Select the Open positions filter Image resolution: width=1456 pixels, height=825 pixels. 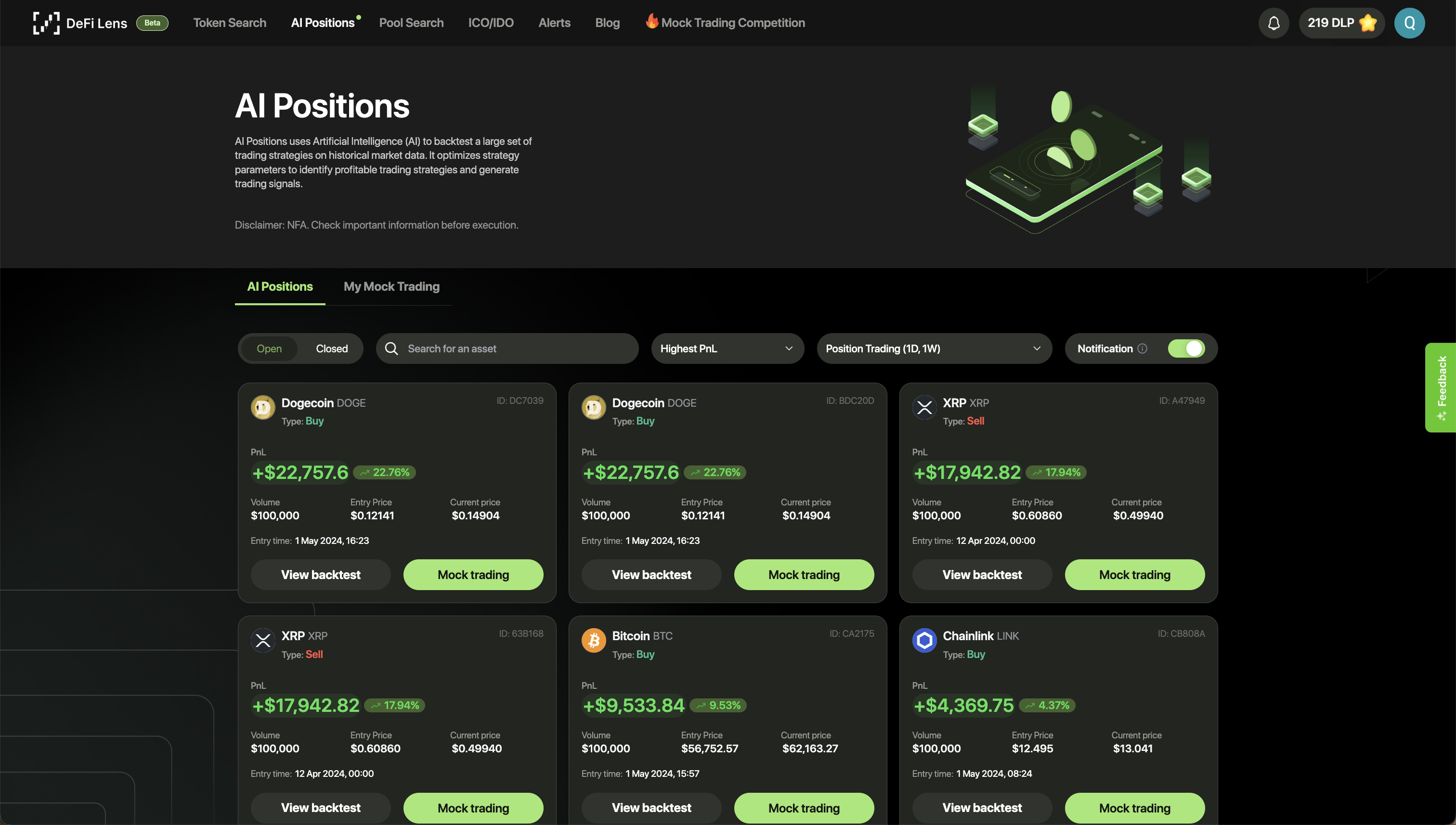pos(269,348)
